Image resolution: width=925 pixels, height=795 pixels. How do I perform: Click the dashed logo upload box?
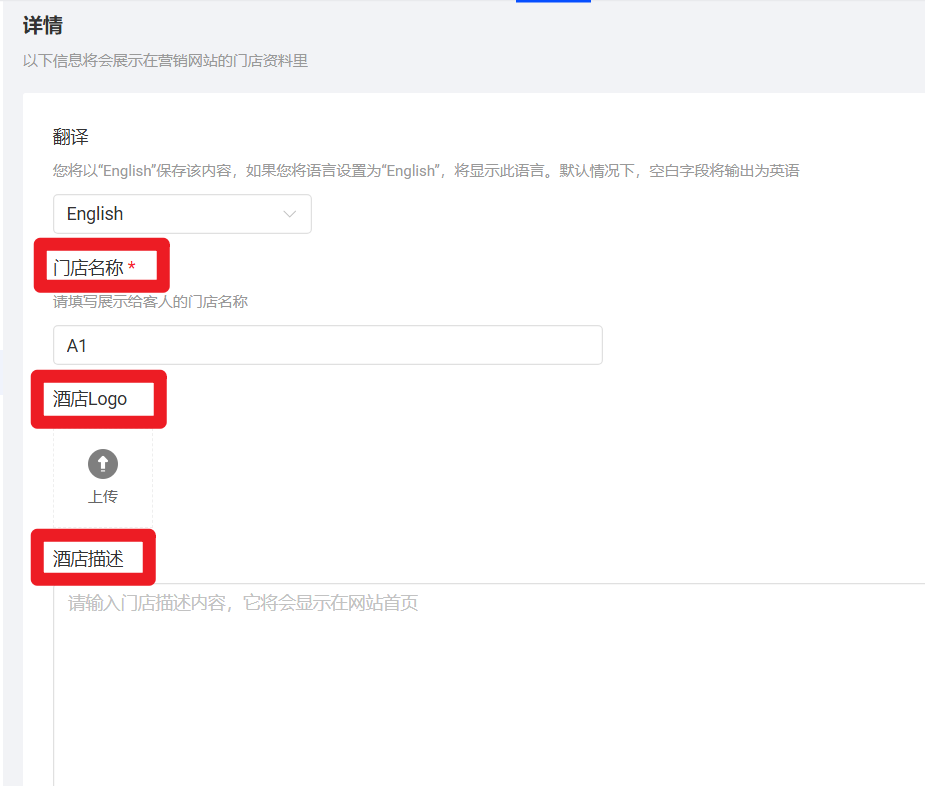click(x=103, y=478)
